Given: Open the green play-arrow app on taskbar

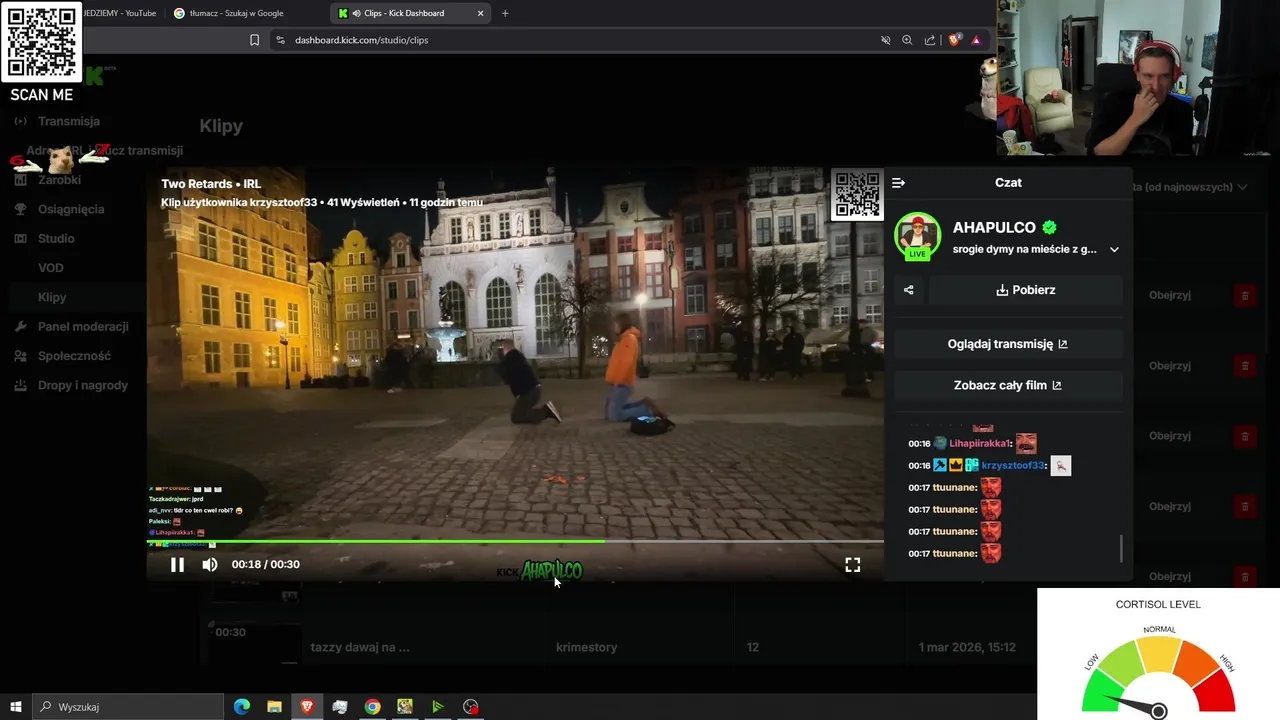Looking at the screenshot, I should coord(437,707).
